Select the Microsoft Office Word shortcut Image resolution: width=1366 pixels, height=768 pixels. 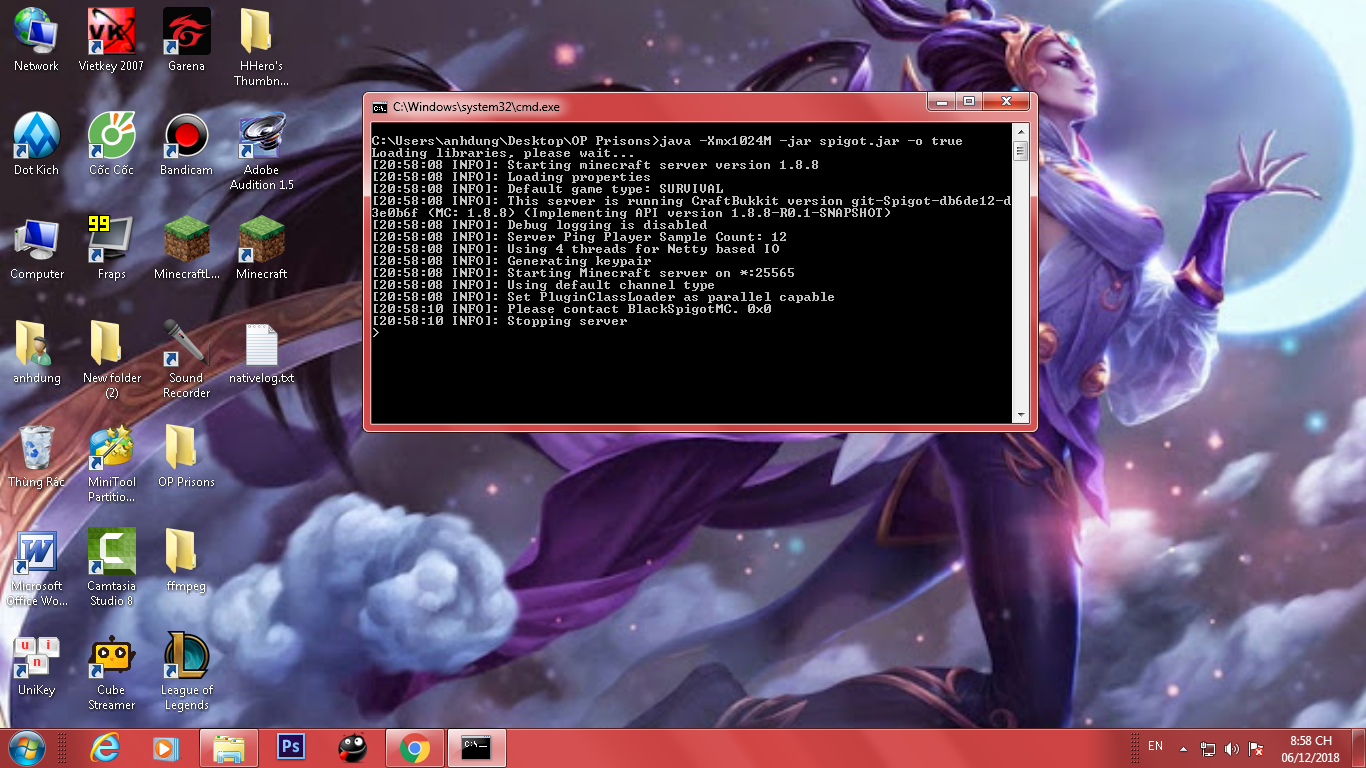[x=36, y=568]
